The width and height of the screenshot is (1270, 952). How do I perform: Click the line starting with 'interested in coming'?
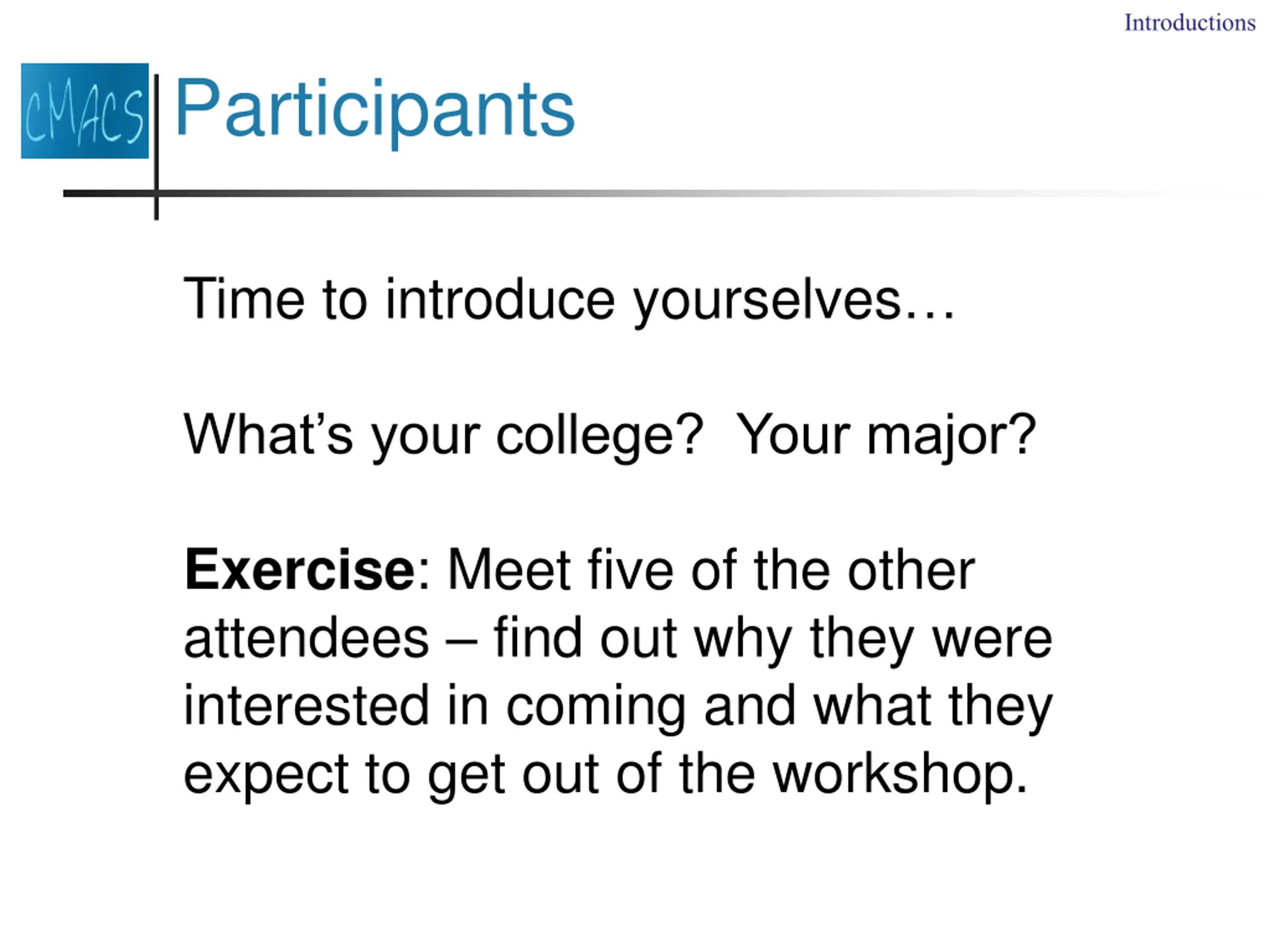617,706
